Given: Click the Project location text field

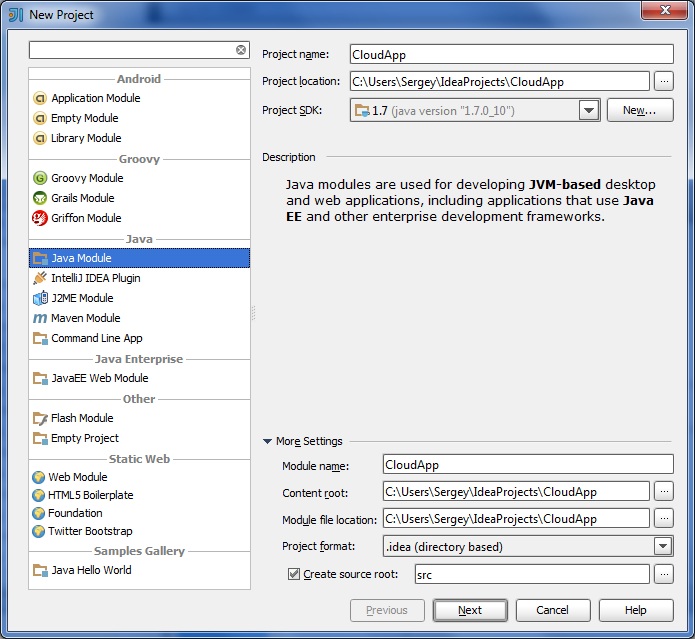Looking at the screenshot, I should click(500, 82).
